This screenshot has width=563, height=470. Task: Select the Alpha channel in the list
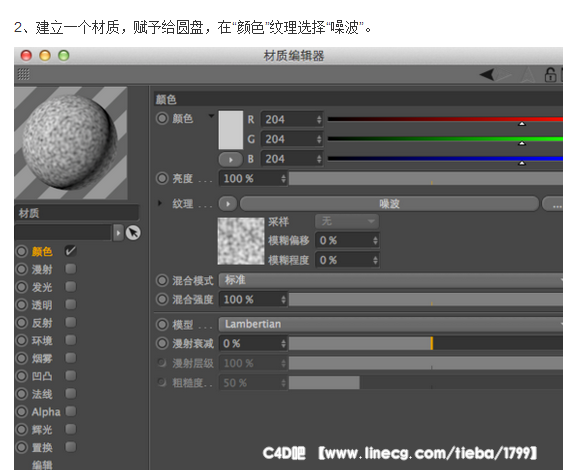(46, 412)
